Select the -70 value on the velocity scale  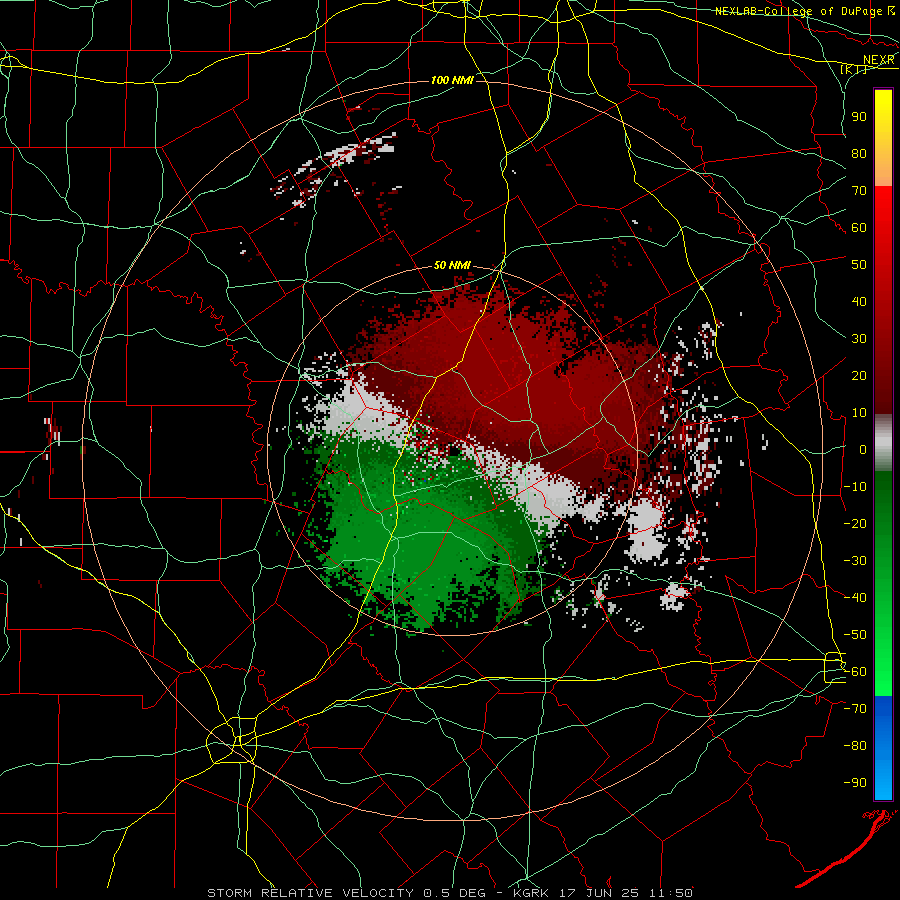(x=855, y=709)
